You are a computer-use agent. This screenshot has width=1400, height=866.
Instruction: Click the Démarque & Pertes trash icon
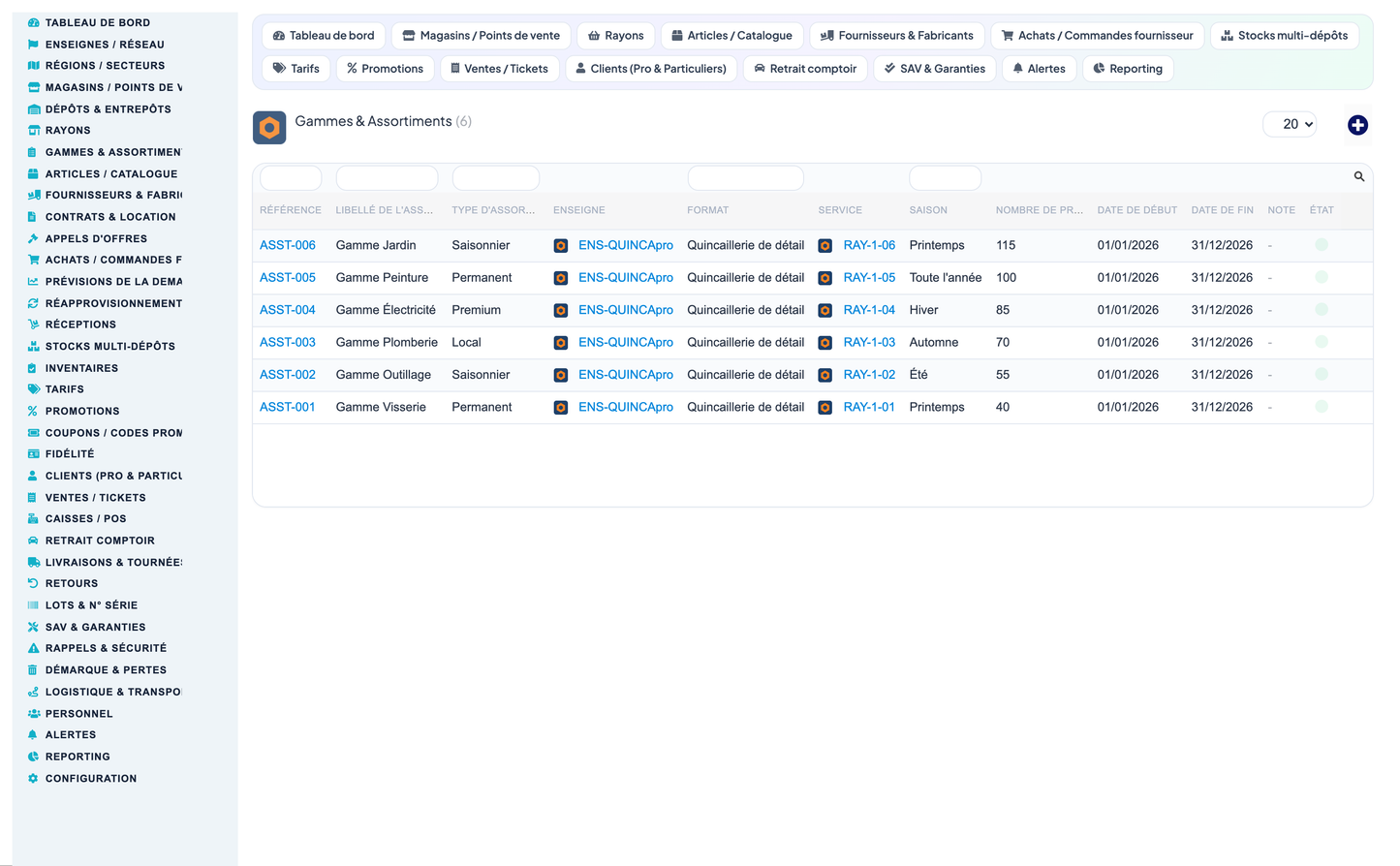[33, 670]
